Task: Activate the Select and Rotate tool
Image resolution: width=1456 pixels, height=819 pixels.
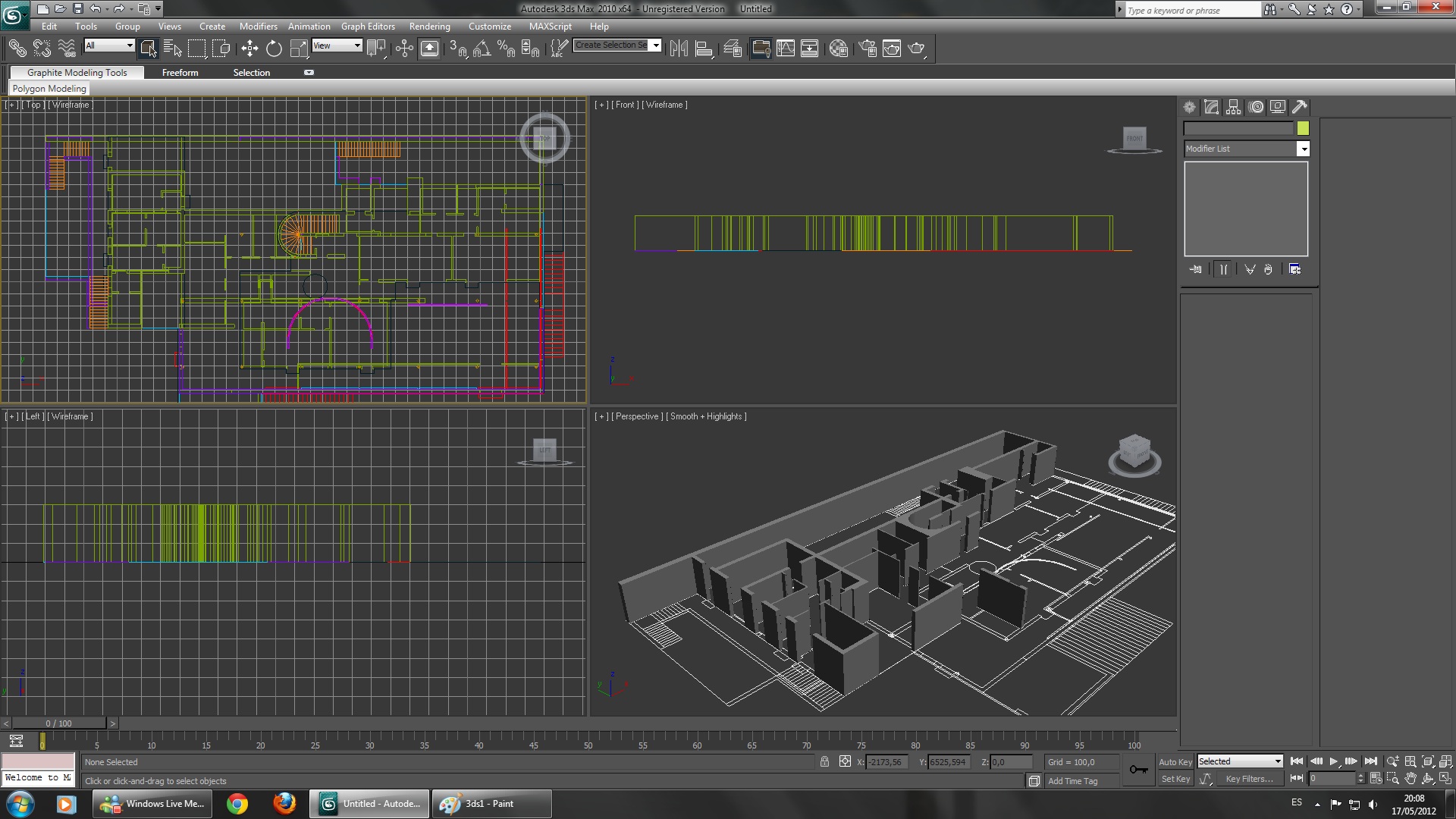Action: coord(274,49)
